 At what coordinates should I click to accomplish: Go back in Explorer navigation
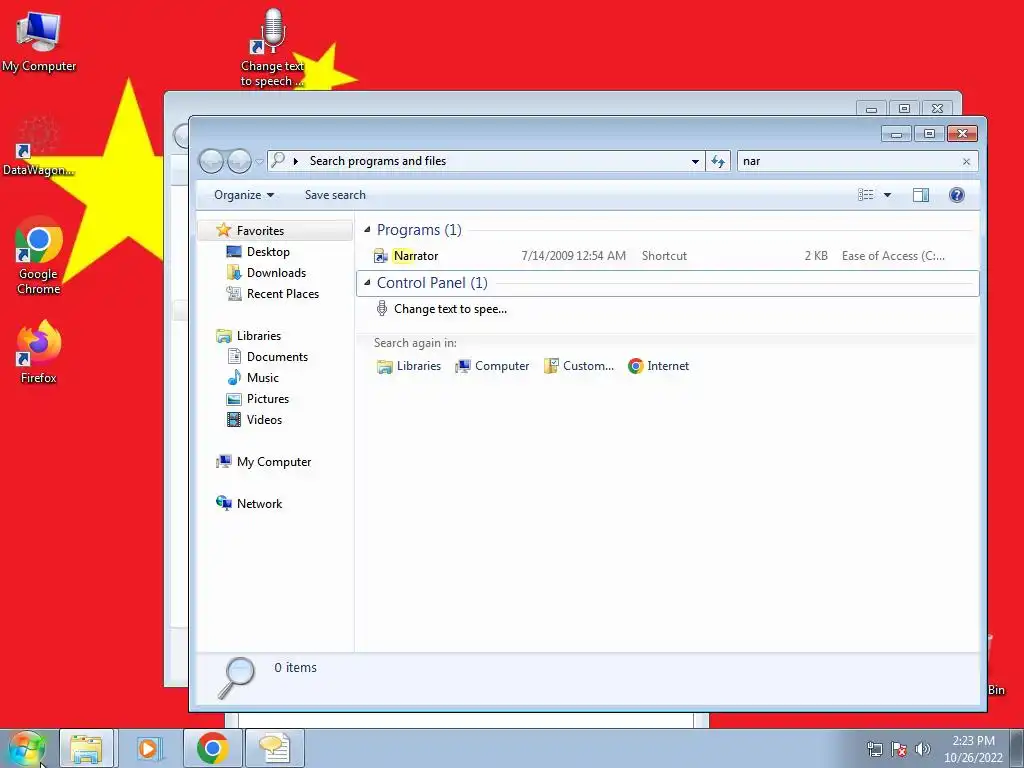click(211, 161)
